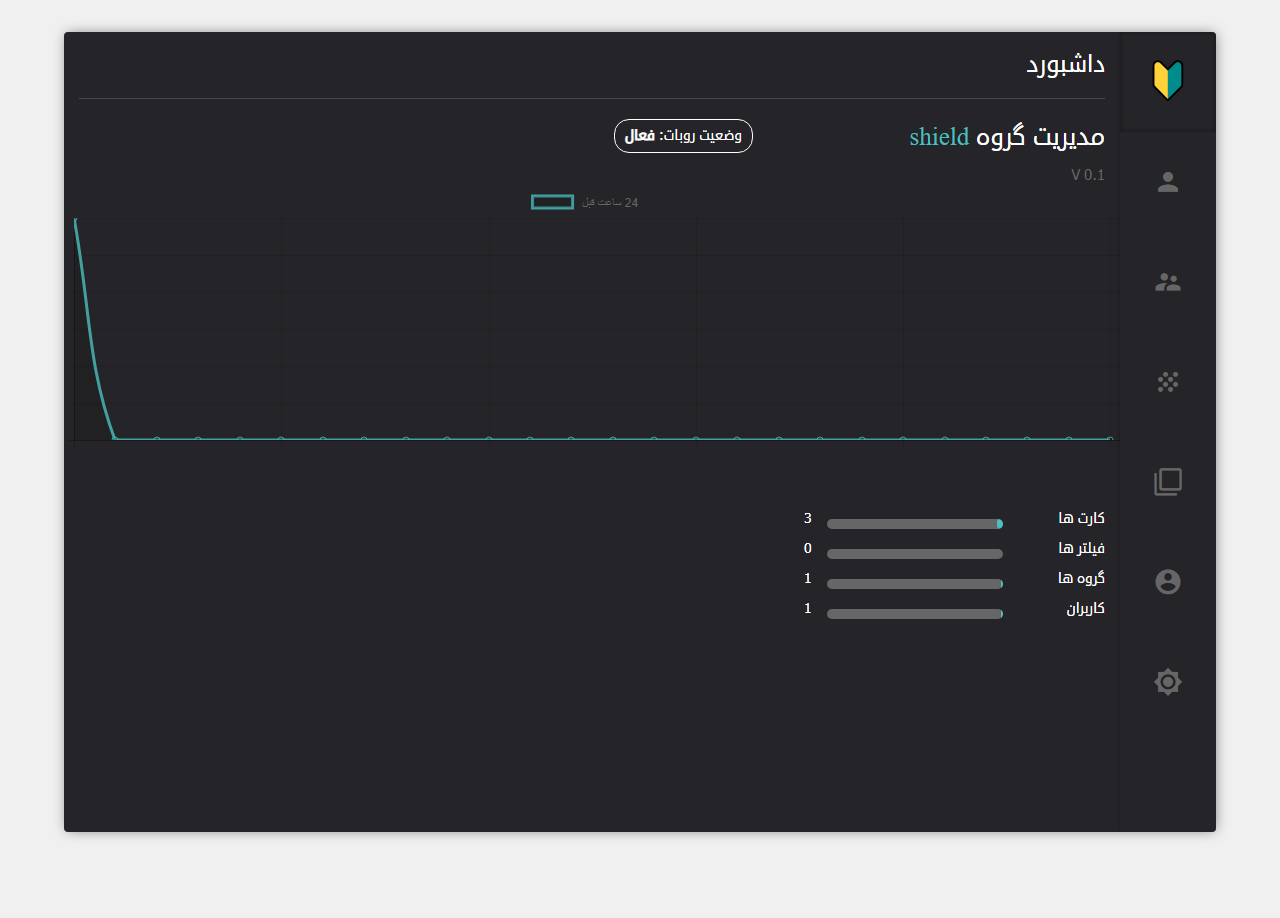This screenshot has height=918, width=1280.
Task: Click the فیلتر ها label
Action: 1082,548
